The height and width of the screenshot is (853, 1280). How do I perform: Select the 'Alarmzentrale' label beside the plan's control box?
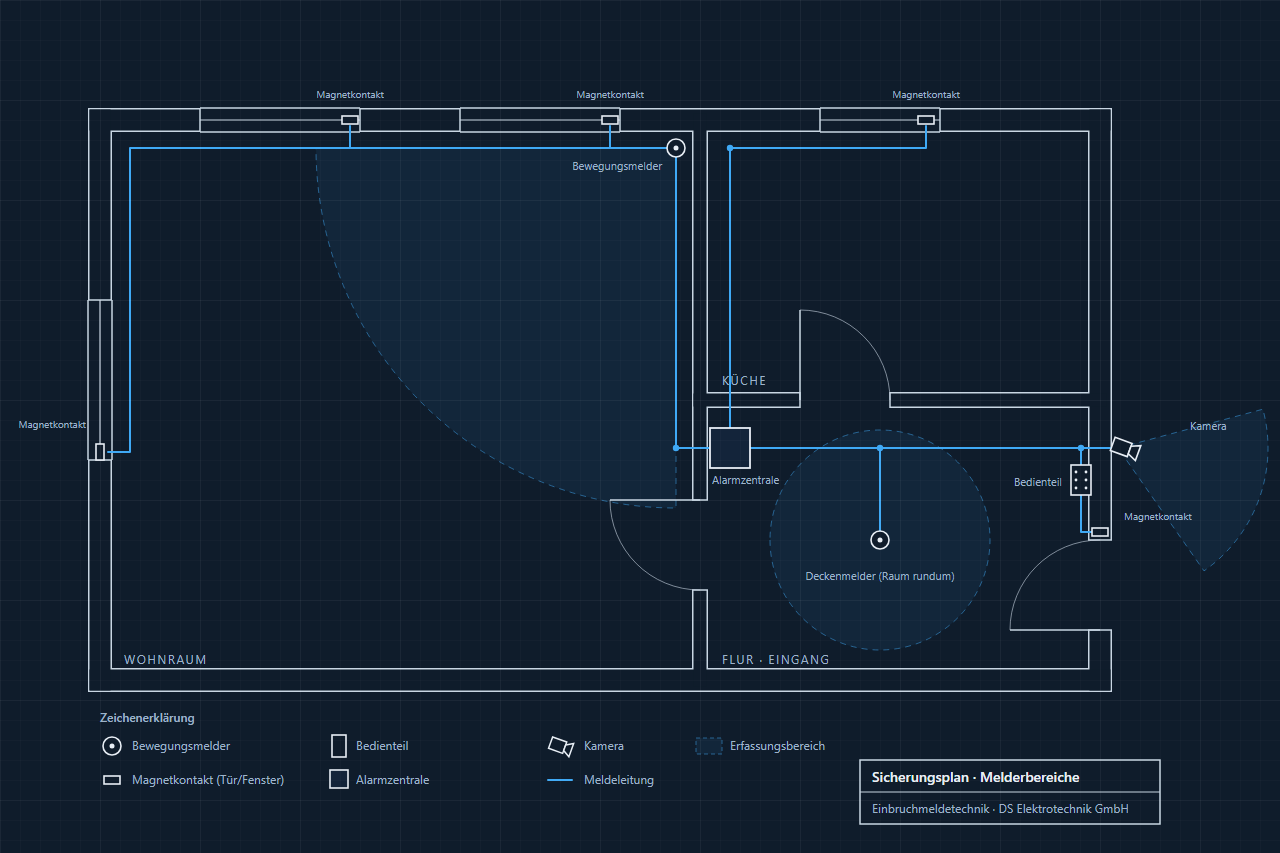[745, 481]
